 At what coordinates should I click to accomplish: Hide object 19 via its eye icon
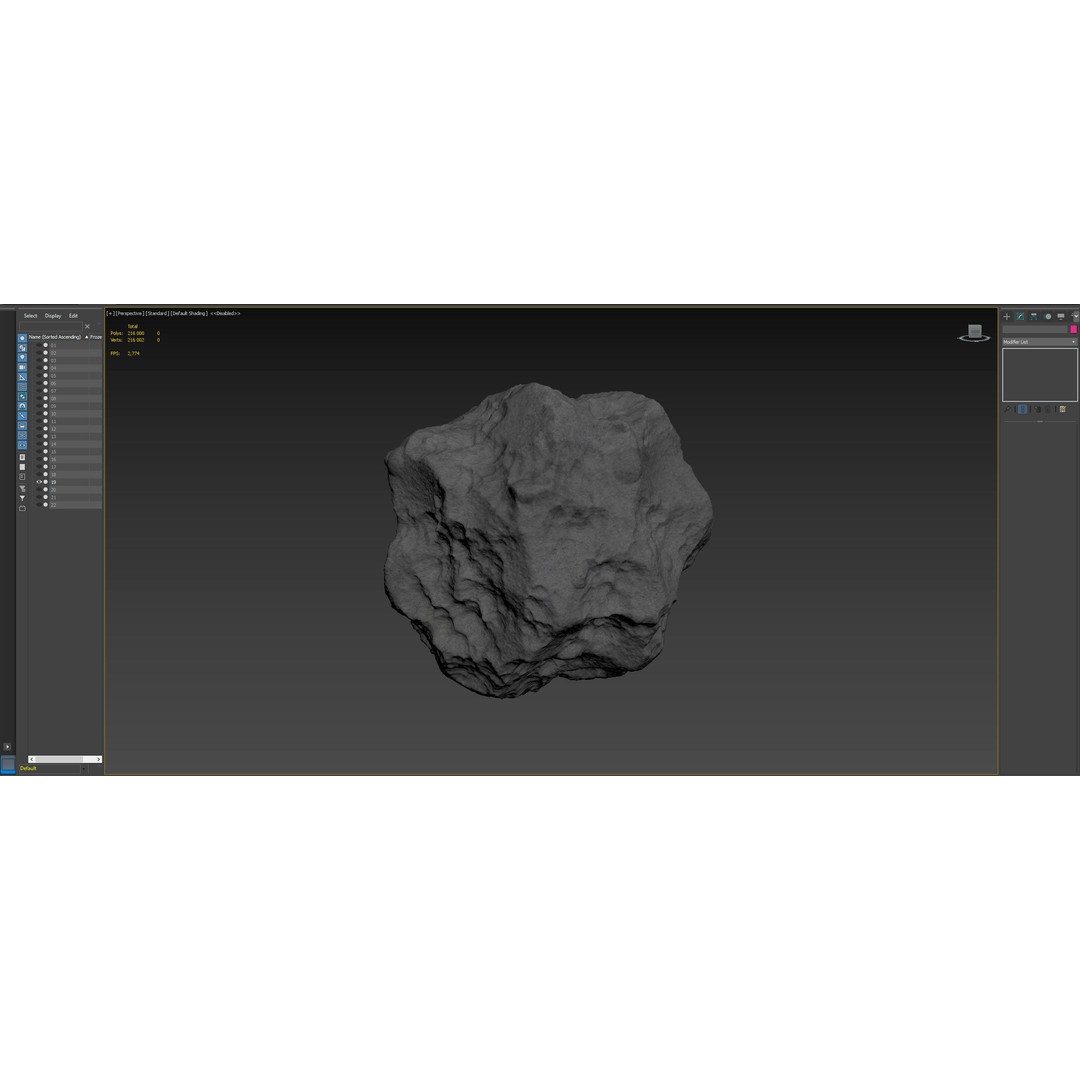pyautogui.click(x=39, y=482)
